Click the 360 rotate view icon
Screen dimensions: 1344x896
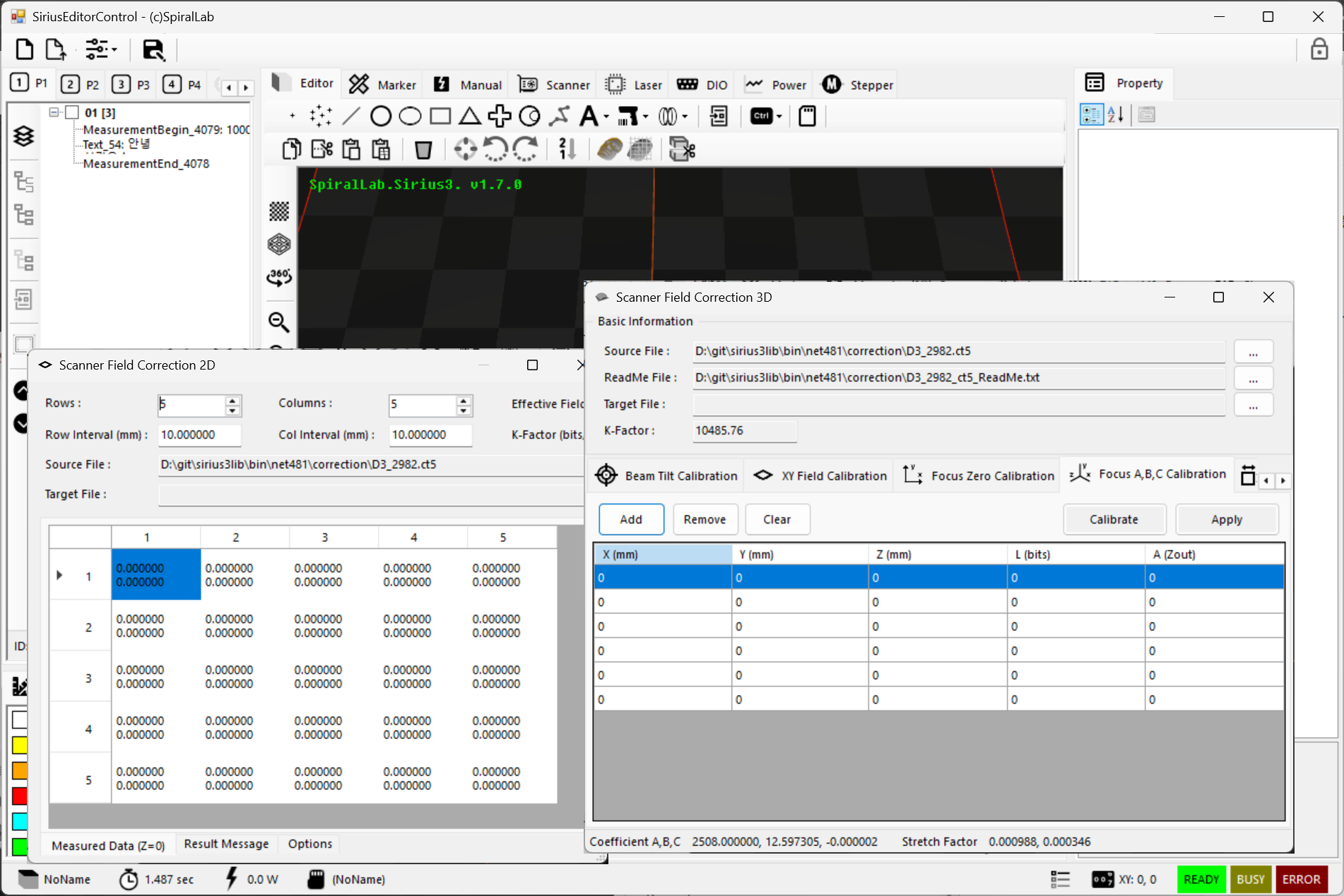click(279, 277)
